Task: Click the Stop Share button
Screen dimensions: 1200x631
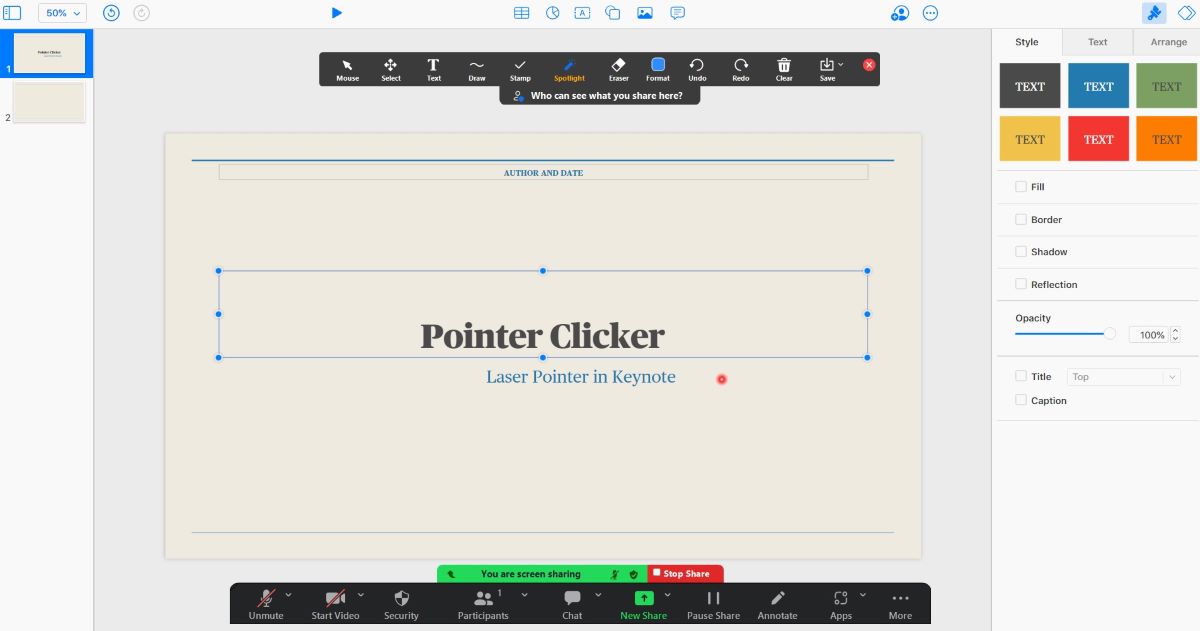Action: click(x=683, y=573)
